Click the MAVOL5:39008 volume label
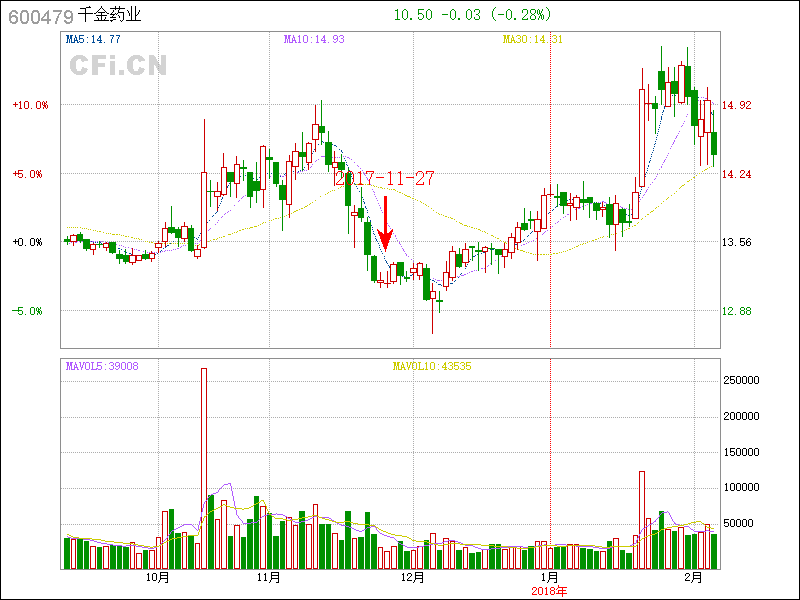This screenshot has width=800, height=600. click(101, 366)
